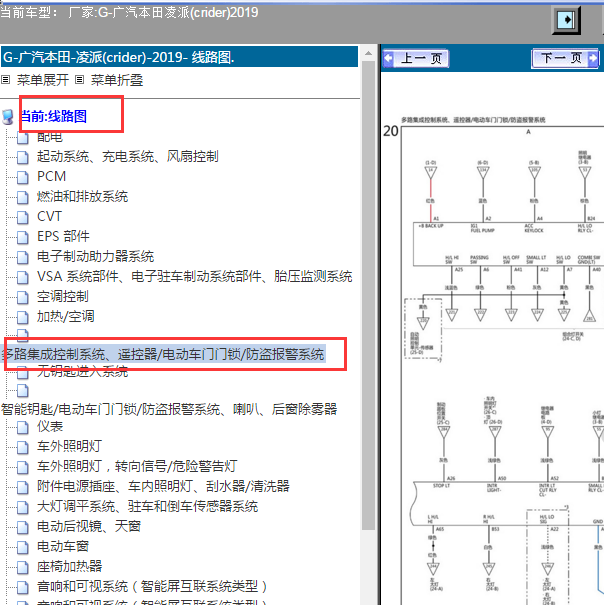Open 电动车窗 diagram
Viewport: 604px width, 605px height.
[63, 547]
